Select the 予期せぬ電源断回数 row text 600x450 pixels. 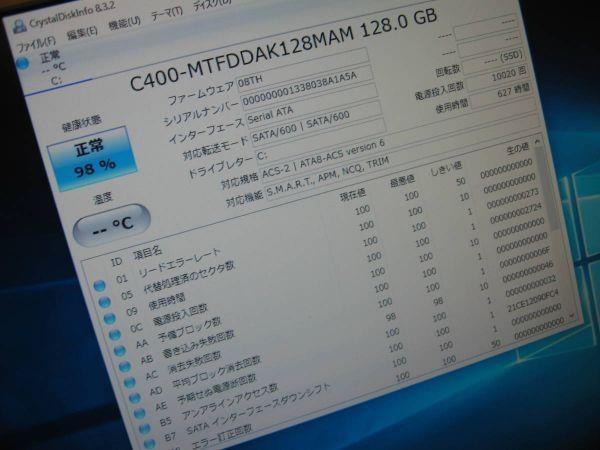tap(217, 390)
